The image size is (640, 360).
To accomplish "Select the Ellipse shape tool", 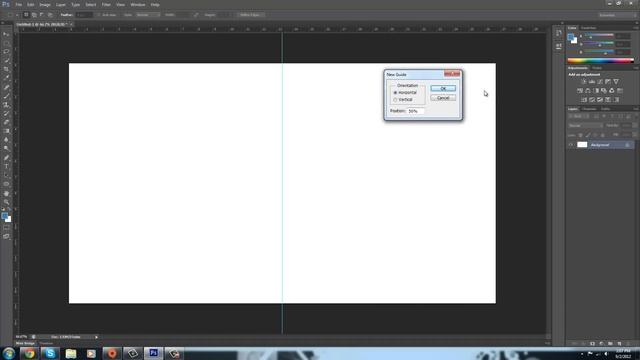I will click(6, 184).
